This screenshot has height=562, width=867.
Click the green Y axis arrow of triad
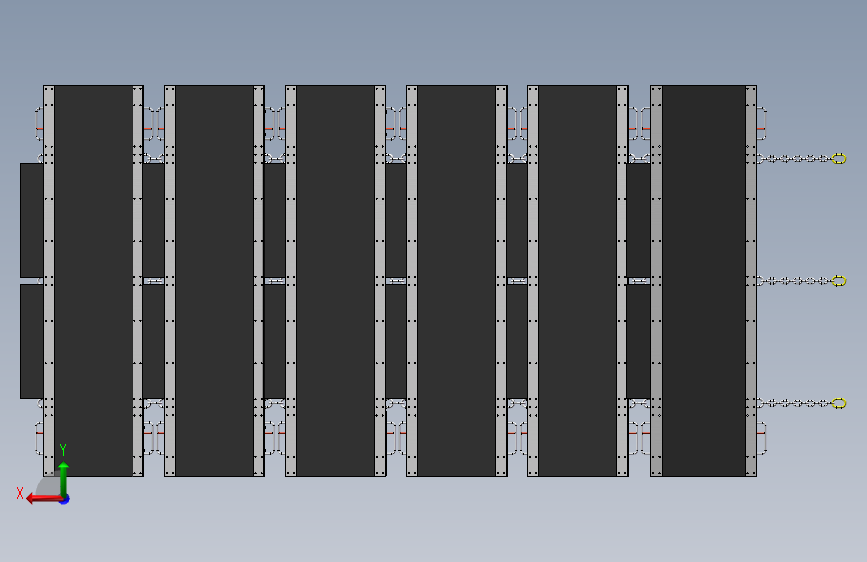tap(64, 479)
